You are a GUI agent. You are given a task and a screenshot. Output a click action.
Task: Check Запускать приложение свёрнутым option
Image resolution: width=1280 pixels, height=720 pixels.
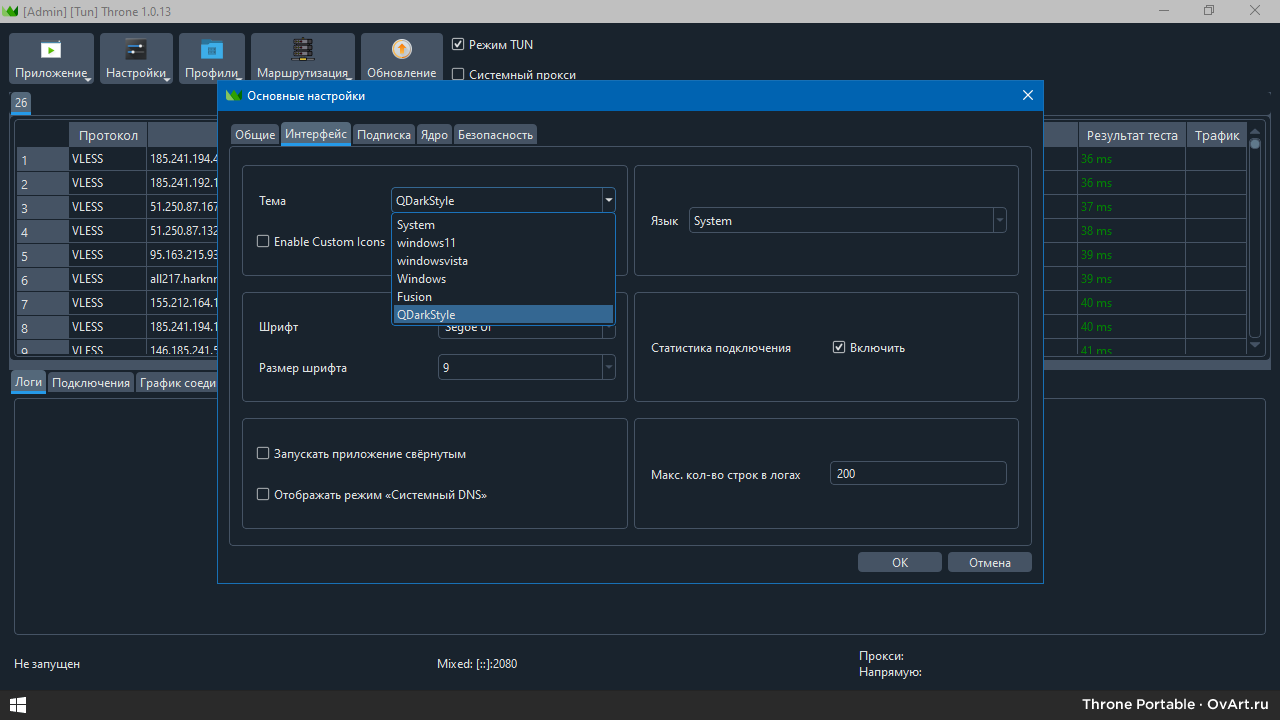(x=264, y=454)
